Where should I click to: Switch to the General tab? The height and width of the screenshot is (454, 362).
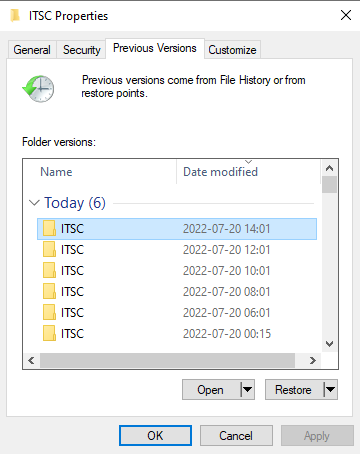[32, 50]
